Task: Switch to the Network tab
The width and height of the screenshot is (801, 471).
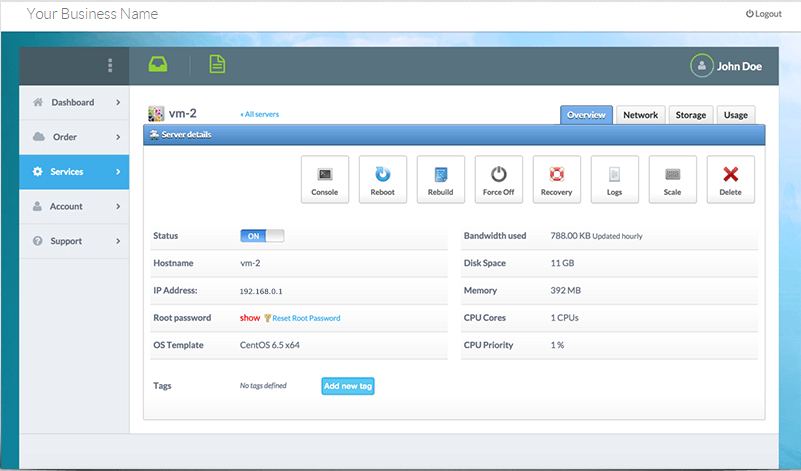Action: pyautogui.click(x=640, y=115)
